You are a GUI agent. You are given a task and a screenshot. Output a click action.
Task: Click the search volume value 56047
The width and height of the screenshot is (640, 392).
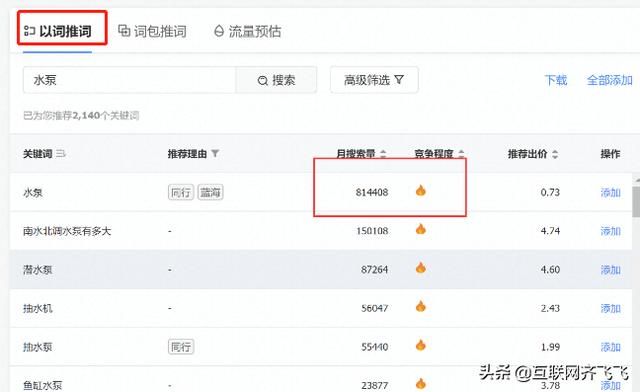(x=374, y=308)
